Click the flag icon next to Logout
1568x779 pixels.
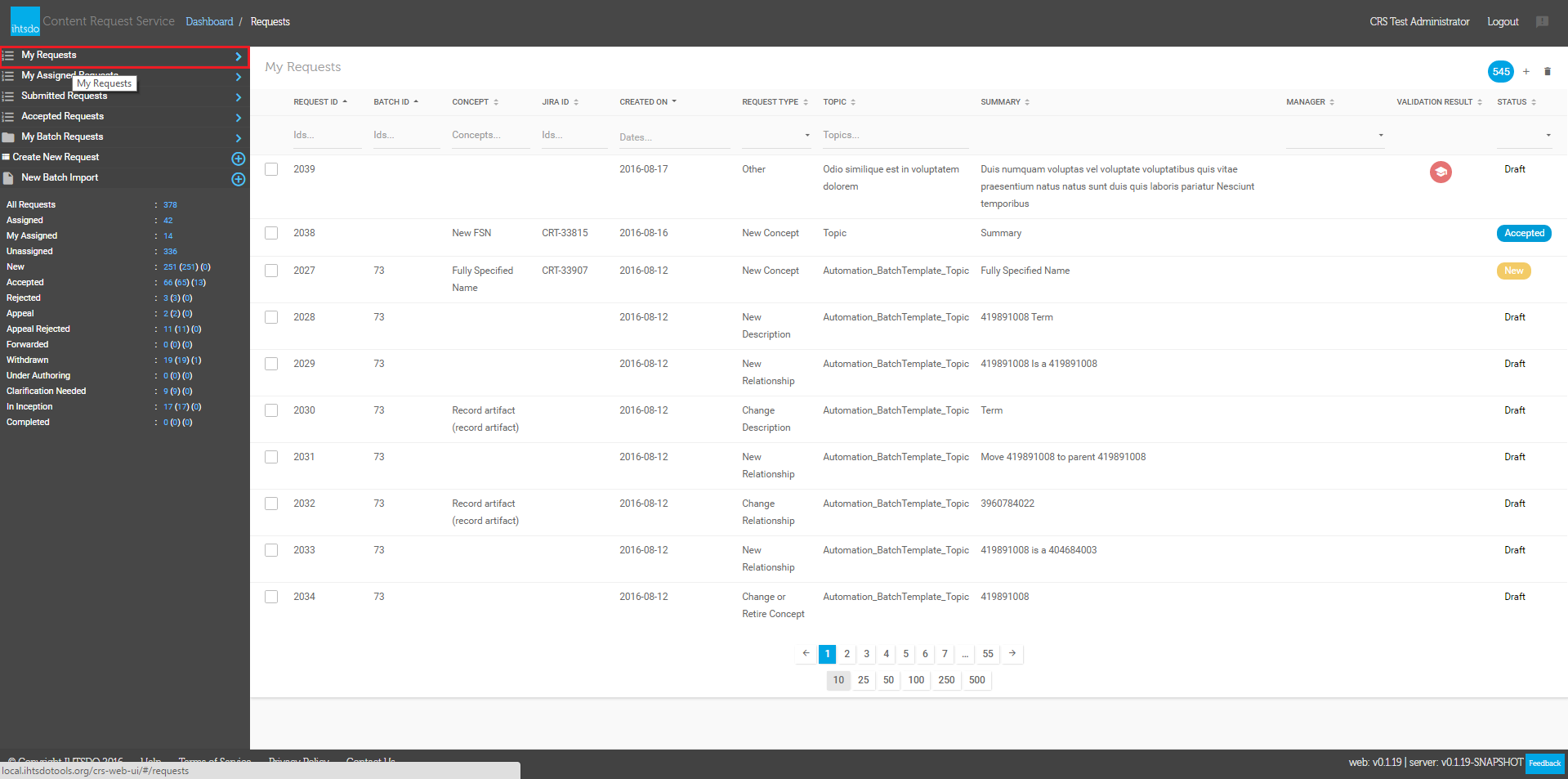1542,22
